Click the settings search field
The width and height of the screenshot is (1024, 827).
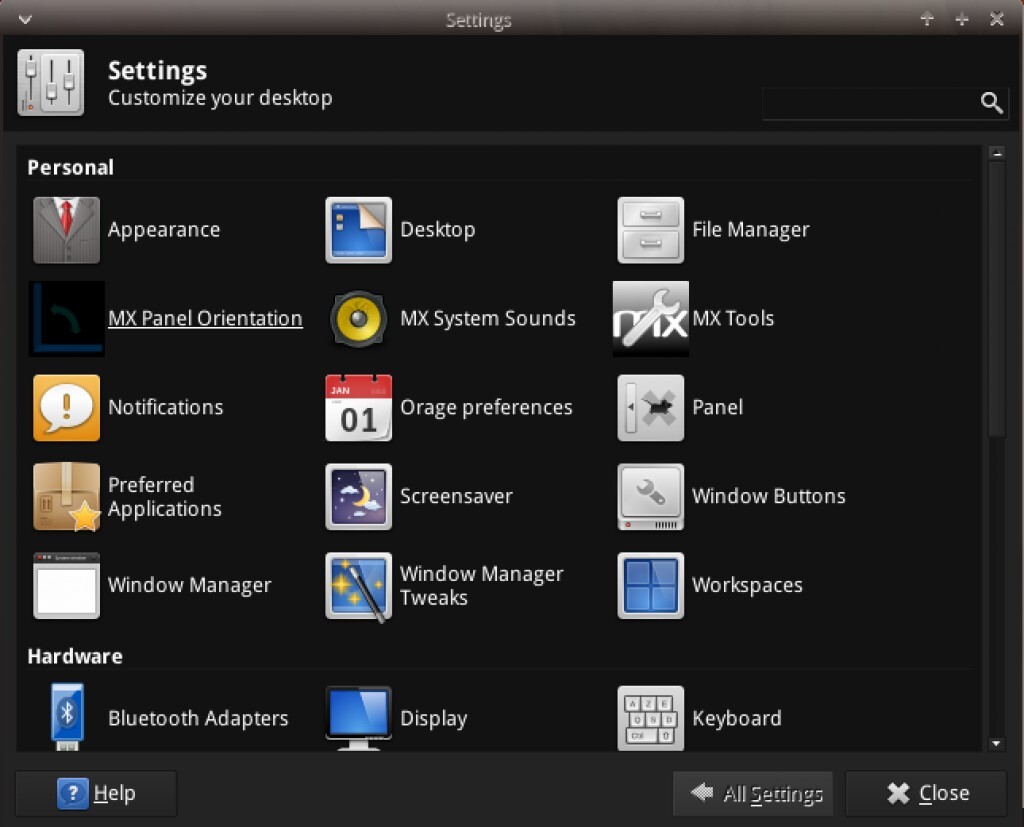point(870,103)
